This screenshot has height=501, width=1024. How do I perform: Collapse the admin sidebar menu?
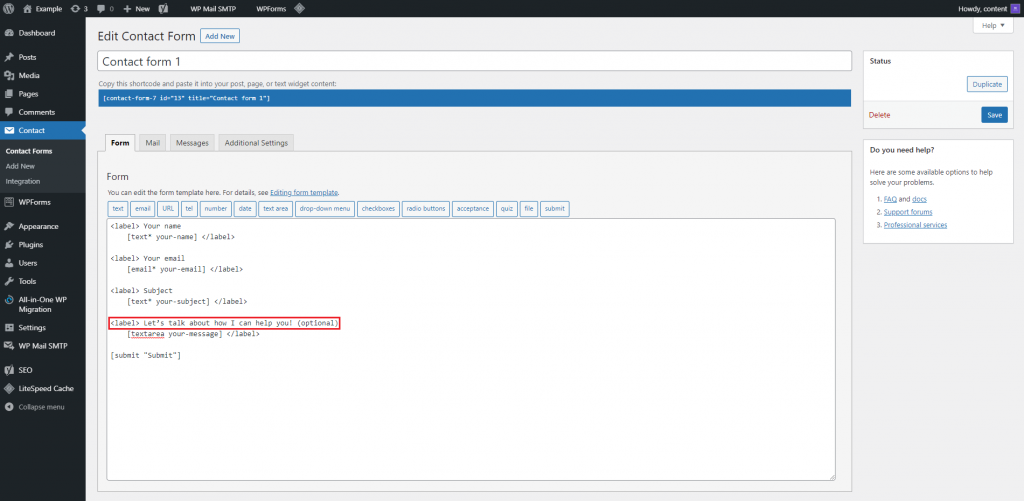(42, 407)
